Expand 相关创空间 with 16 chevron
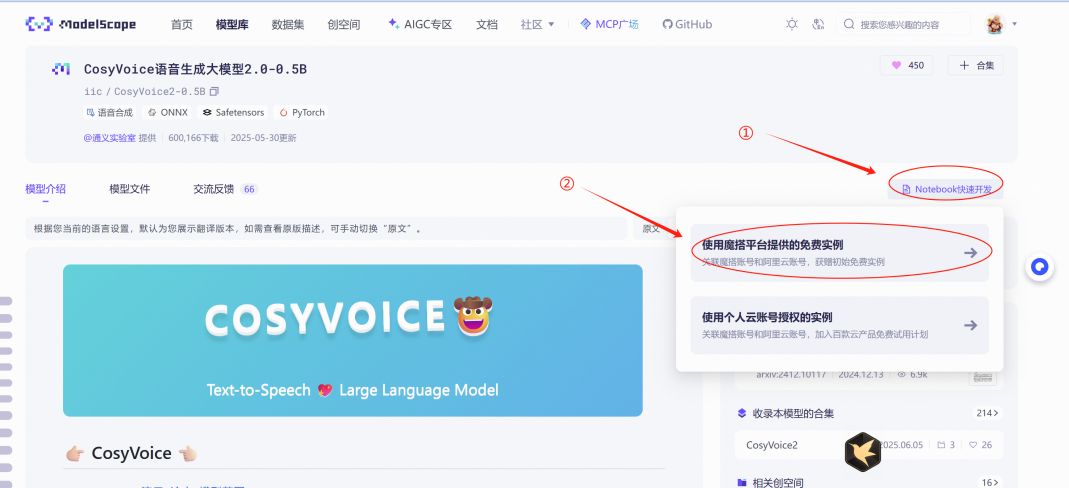 (990, 483)
